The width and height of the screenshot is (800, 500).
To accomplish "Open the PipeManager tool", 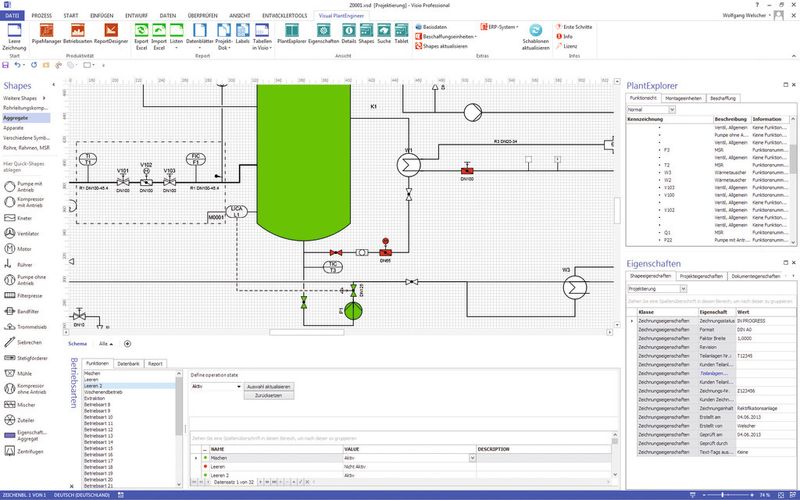I will (46, 34).
